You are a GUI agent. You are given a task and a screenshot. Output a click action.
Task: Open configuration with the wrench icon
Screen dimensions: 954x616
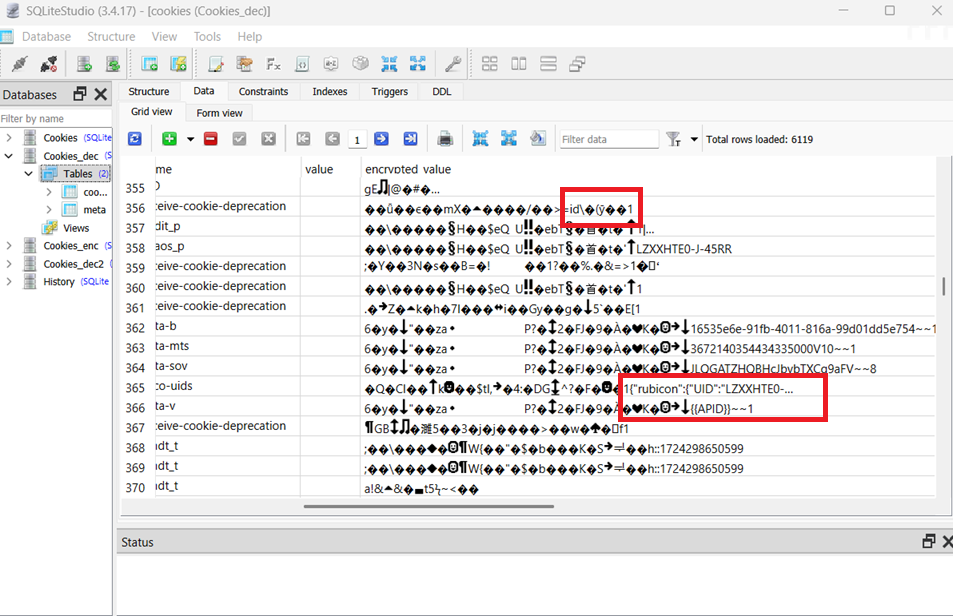pos(453,64)
